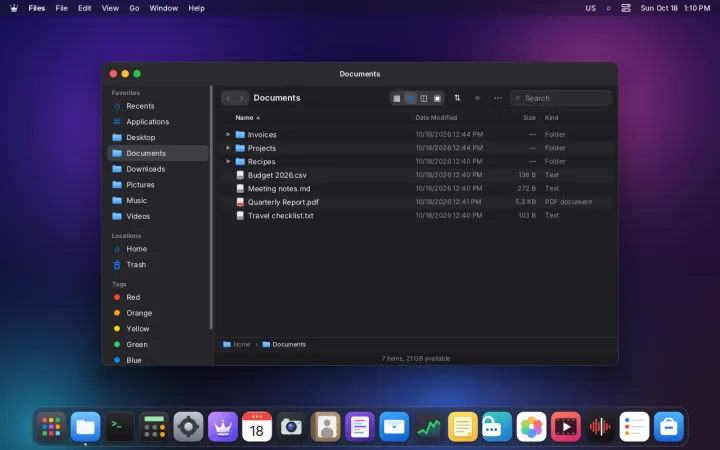The width and height of the screenshot is (720, 450).
Task: Filter by the Red tag
Action: pos(158,298)
